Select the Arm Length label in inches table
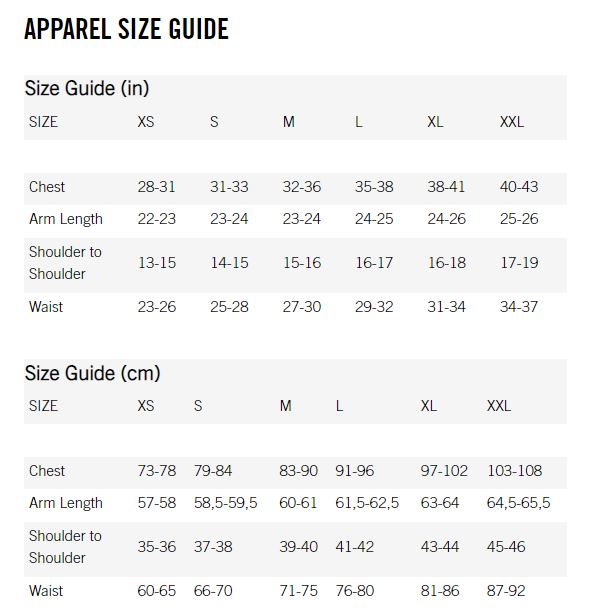The width and height of the screenshot is (596, 613). [x=66, y=219]
